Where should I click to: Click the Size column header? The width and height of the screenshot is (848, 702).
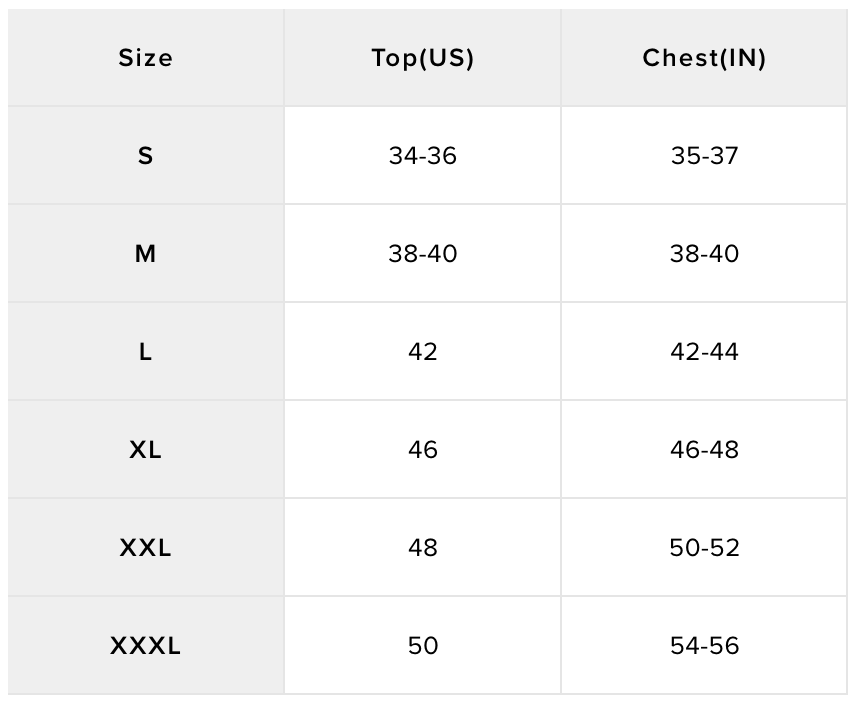[145, 58]
